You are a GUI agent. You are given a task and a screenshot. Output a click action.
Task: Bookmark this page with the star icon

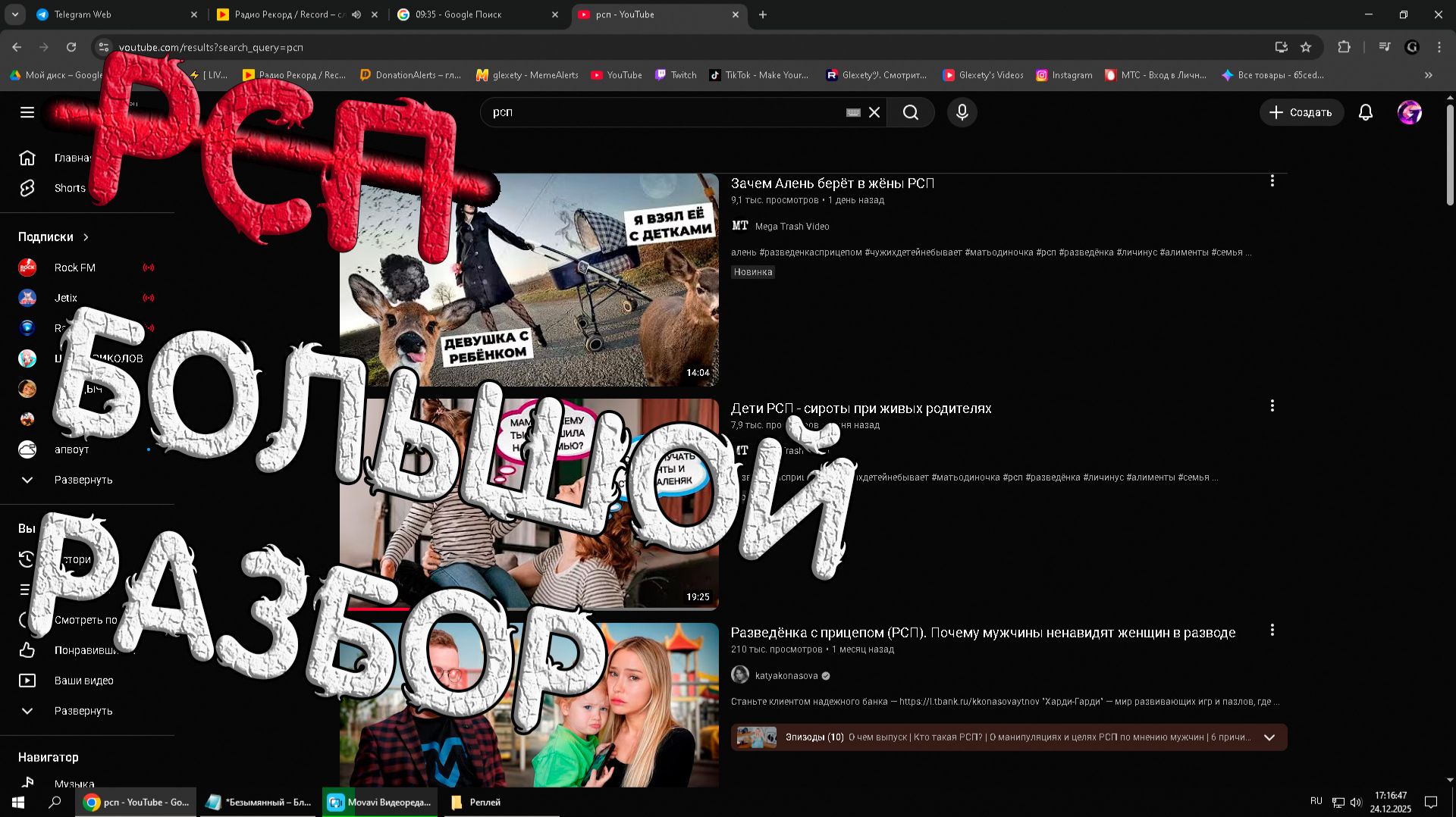pos(1306,47)
